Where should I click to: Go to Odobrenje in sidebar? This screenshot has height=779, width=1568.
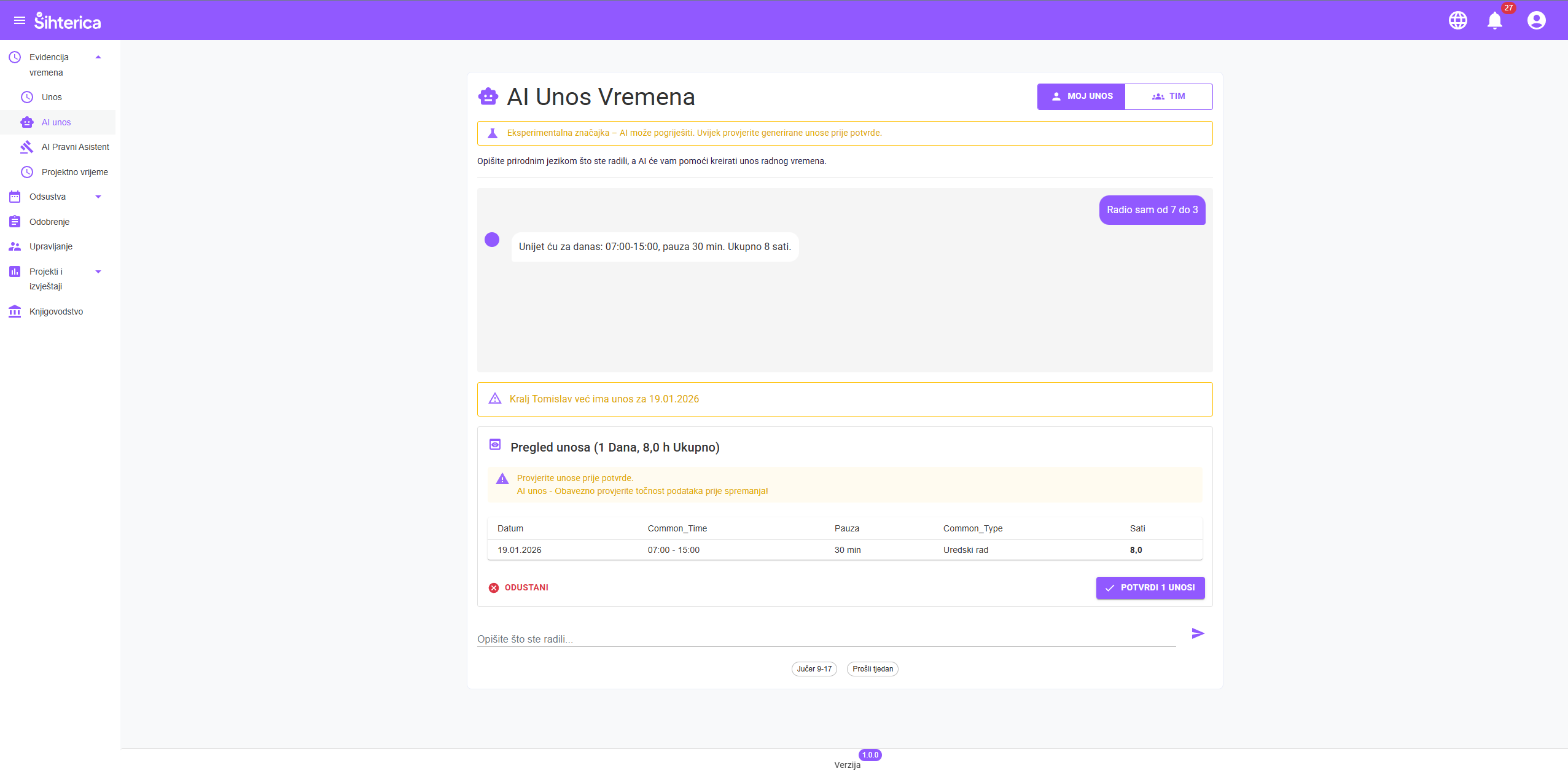[x=49, y=222]
